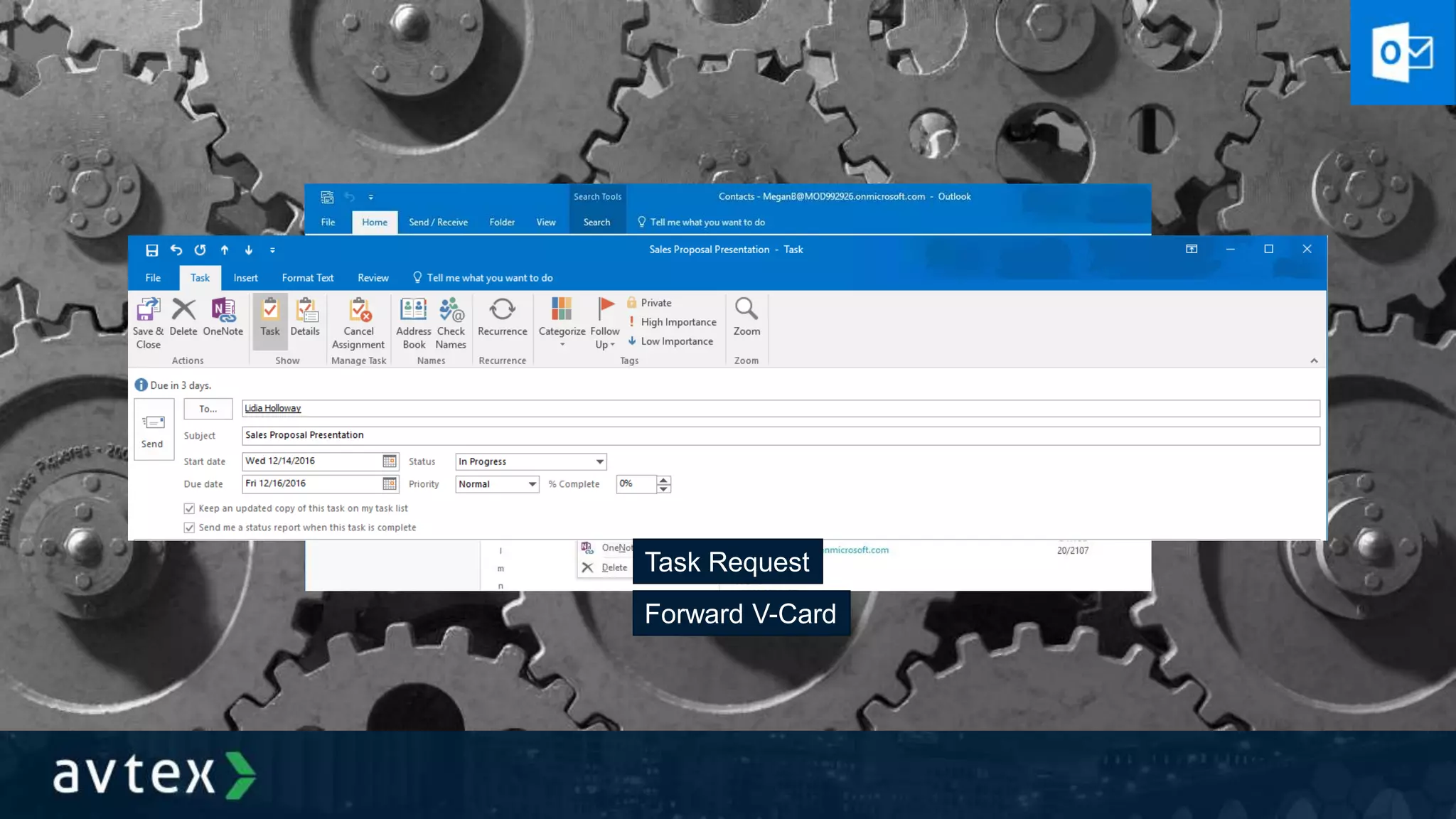Send task to OneNote via ribbon icon

click(223, 317)
